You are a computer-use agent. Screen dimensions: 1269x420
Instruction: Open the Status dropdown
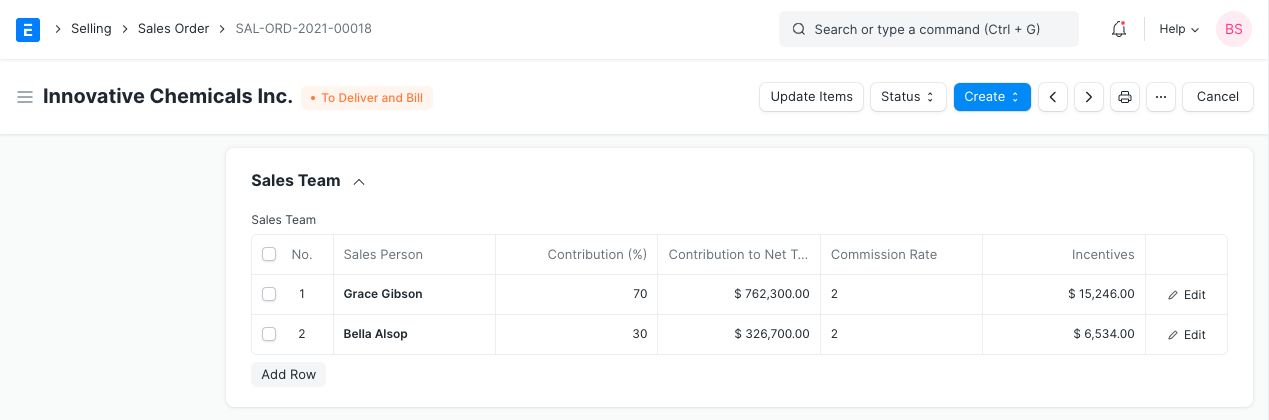click(x=907, y=97)
